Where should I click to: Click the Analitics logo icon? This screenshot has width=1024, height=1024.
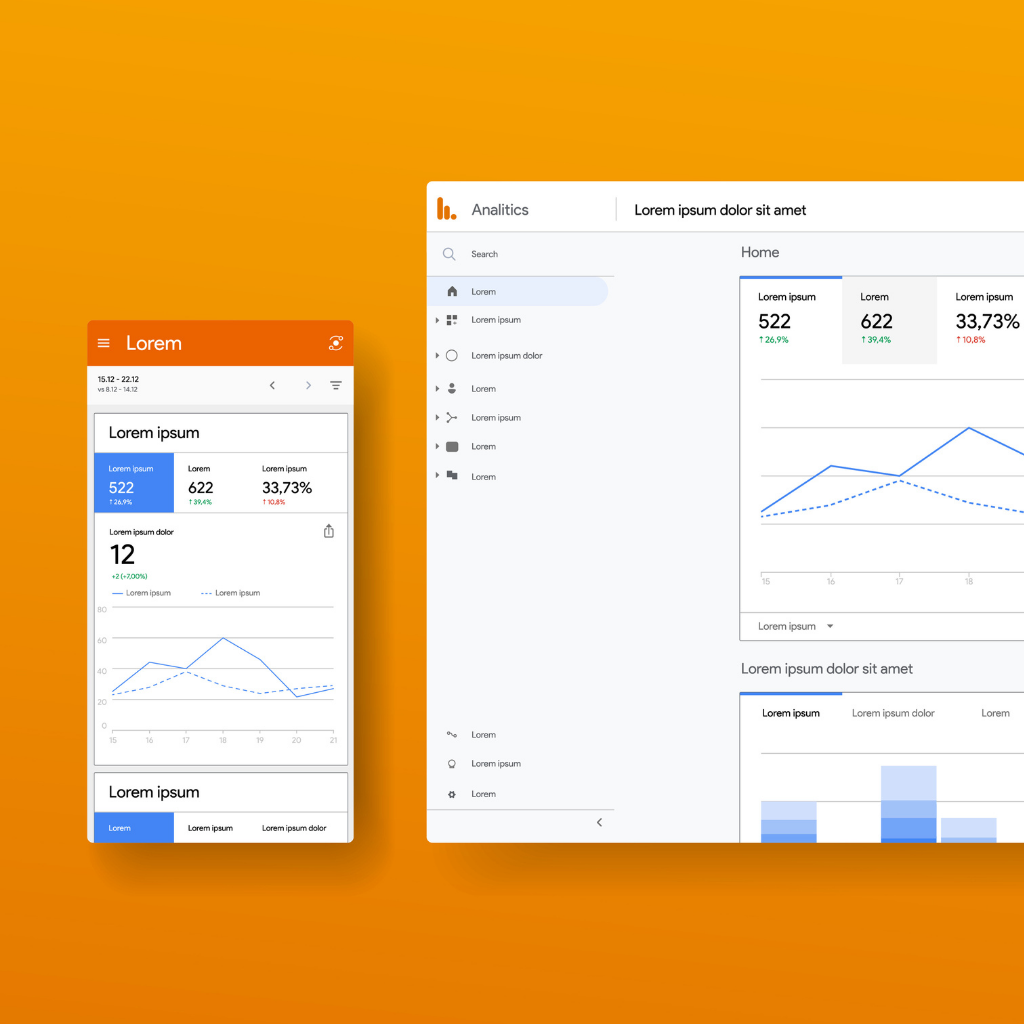446,209
